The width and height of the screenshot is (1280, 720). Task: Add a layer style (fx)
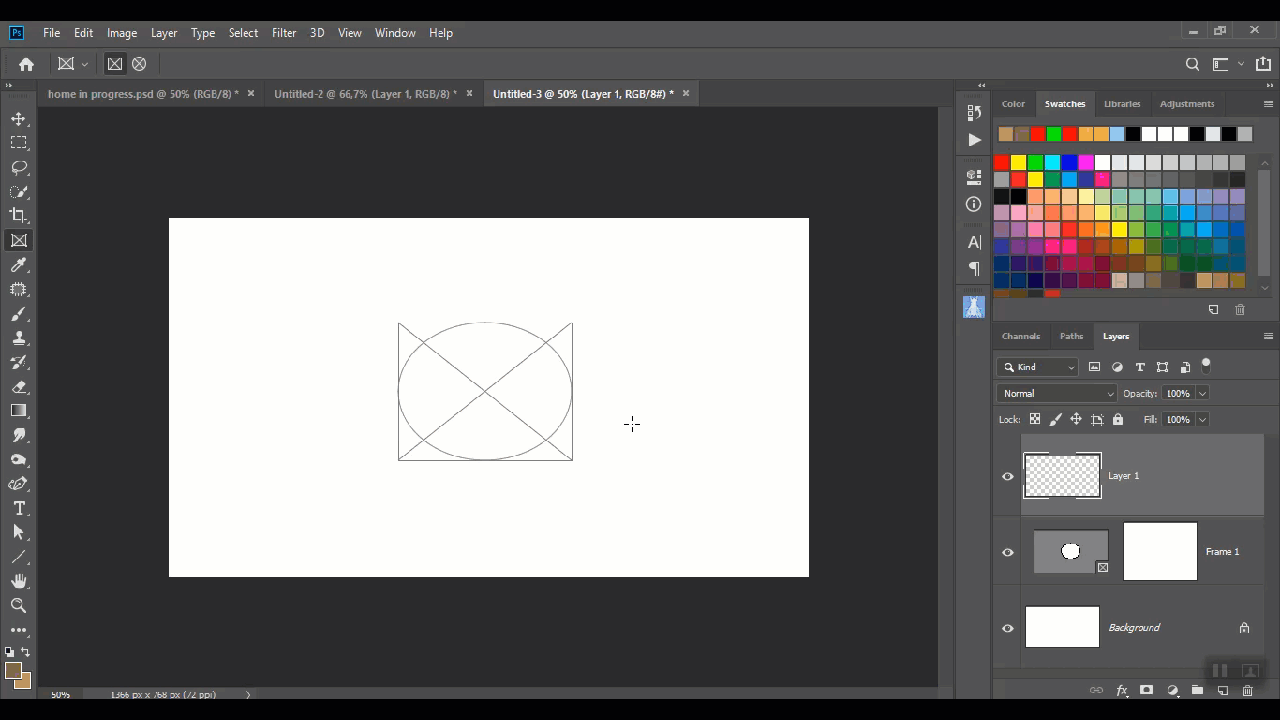click(x=1121, y=691)
